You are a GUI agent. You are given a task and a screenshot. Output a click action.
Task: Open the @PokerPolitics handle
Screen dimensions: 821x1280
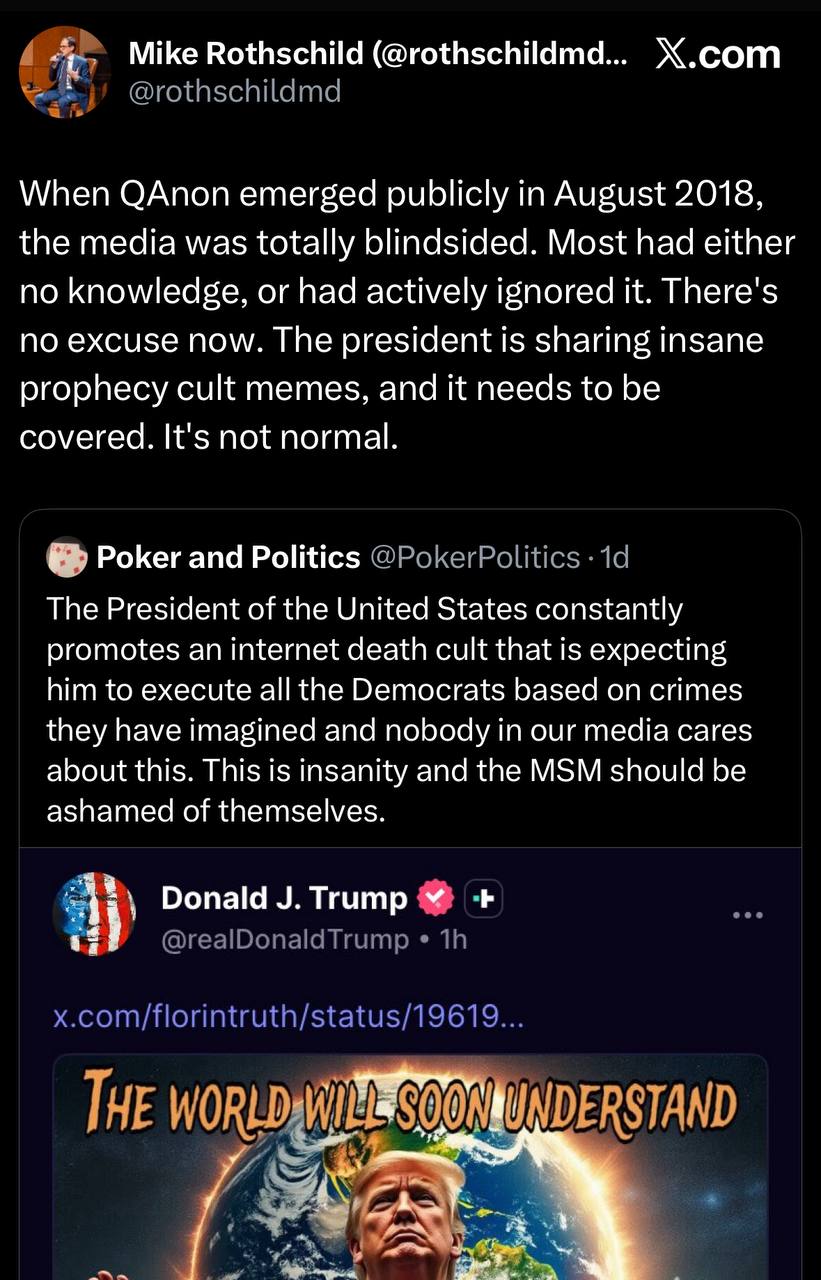(475, 557)
